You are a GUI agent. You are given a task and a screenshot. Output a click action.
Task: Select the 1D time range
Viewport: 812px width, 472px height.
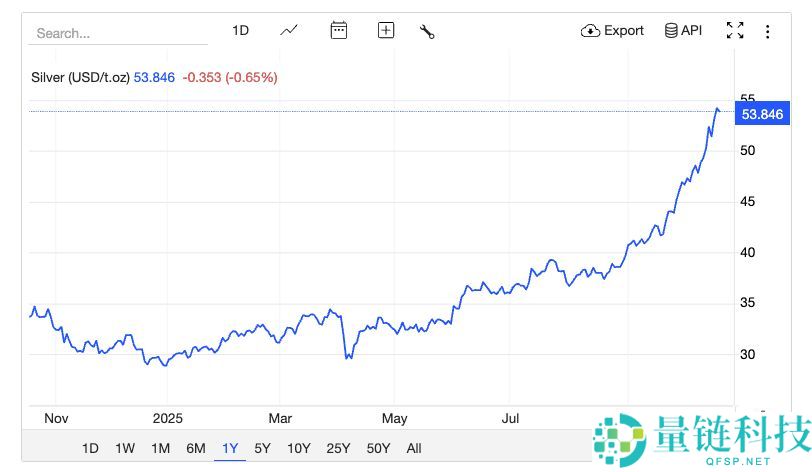coord(90,448)
